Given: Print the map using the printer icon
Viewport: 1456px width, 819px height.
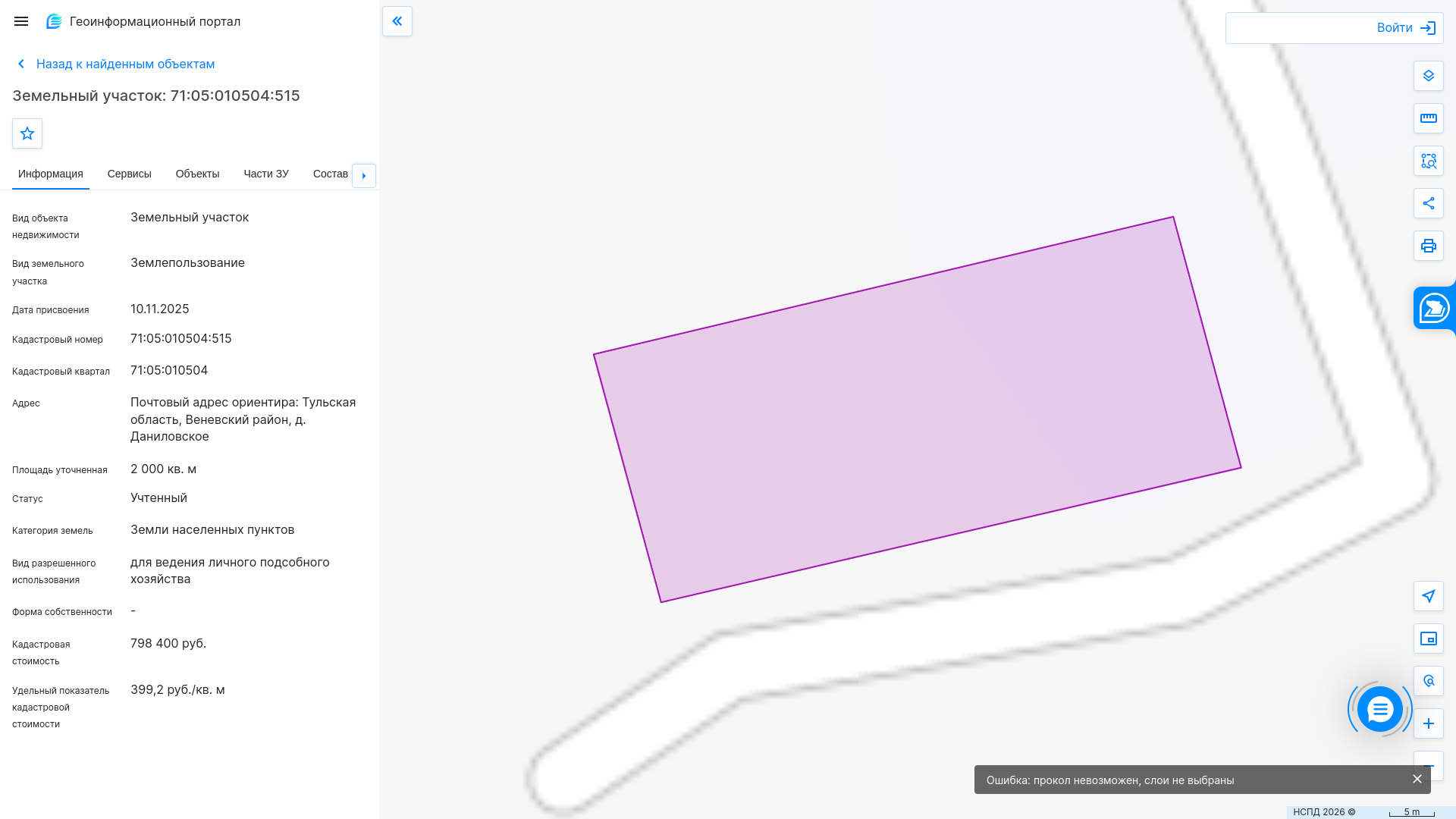Looking at the screenshot, I should point(1429,246).
